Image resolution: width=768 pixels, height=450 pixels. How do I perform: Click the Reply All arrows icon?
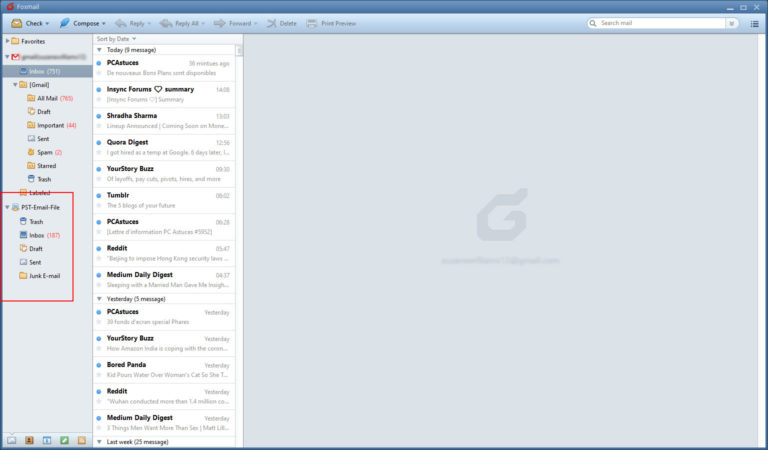[166, 23]
